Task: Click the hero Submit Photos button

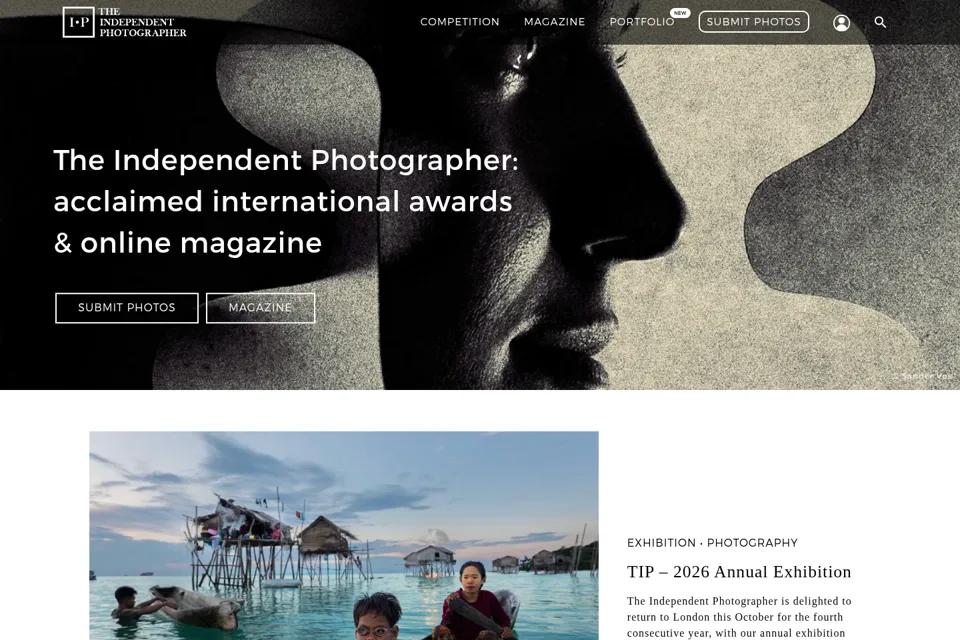Action: 127,307
